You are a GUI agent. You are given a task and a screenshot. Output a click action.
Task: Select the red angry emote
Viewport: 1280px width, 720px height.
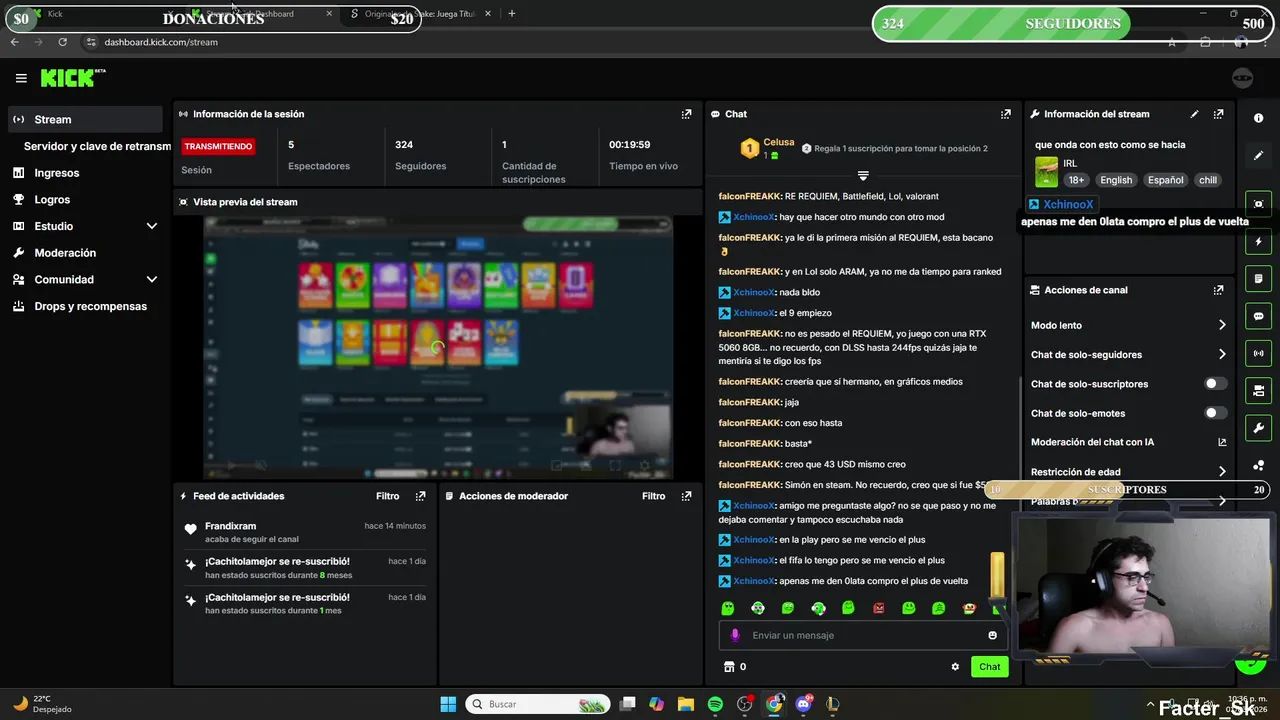(879, 608)
